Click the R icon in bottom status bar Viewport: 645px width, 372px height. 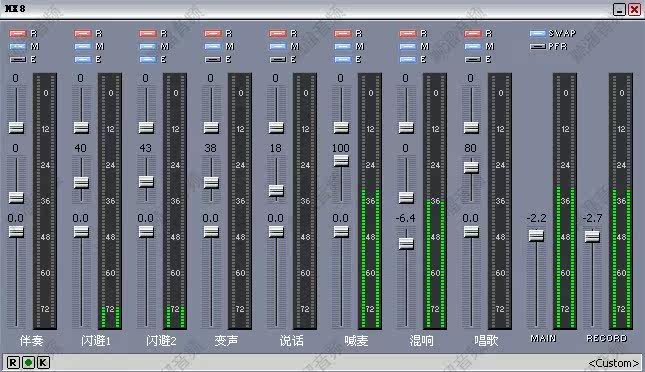pos(13,363)
